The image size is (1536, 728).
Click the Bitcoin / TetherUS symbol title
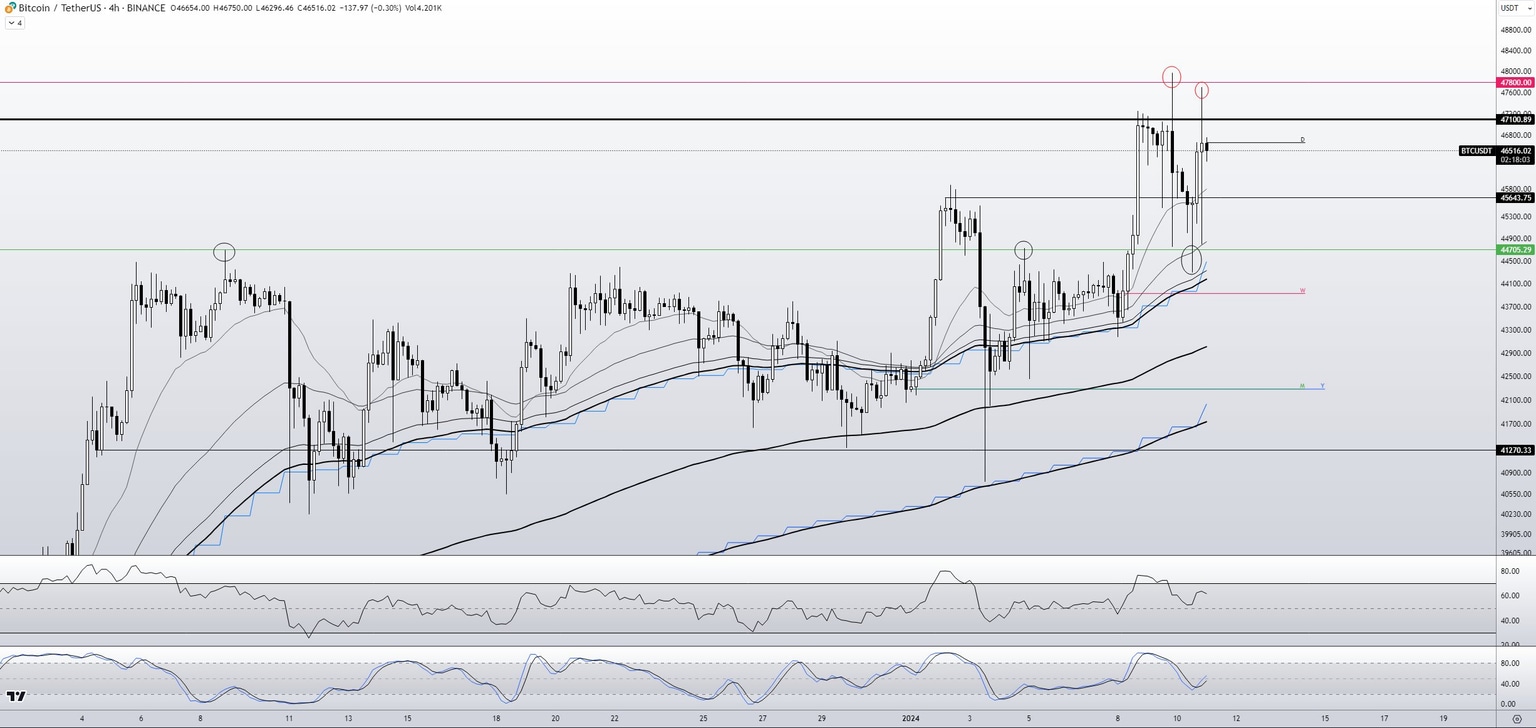[58, 8]
